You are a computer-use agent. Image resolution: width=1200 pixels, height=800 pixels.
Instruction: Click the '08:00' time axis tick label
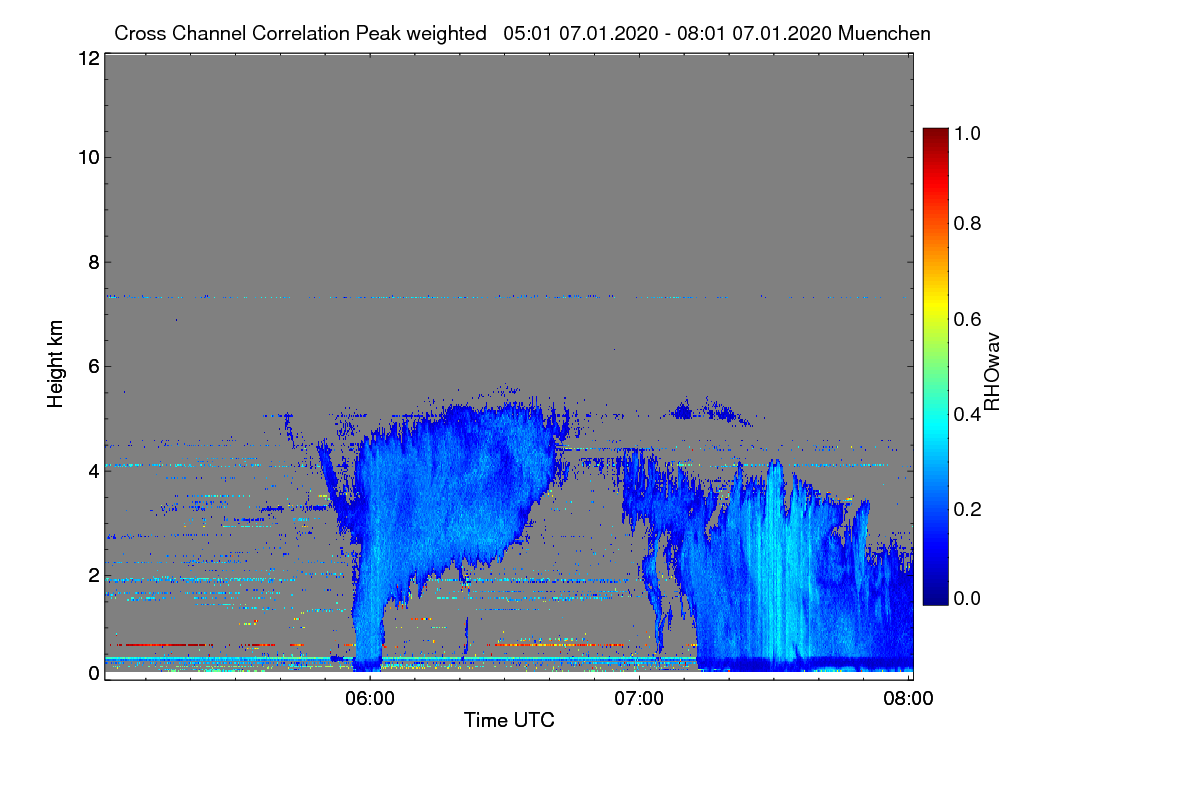pos(909,698)
